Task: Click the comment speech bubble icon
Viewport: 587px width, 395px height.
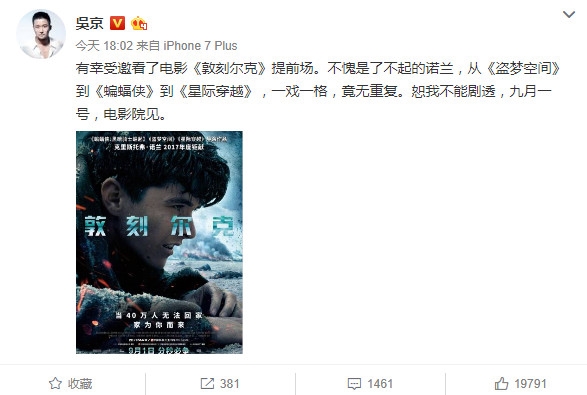Action: pos(354,384)
